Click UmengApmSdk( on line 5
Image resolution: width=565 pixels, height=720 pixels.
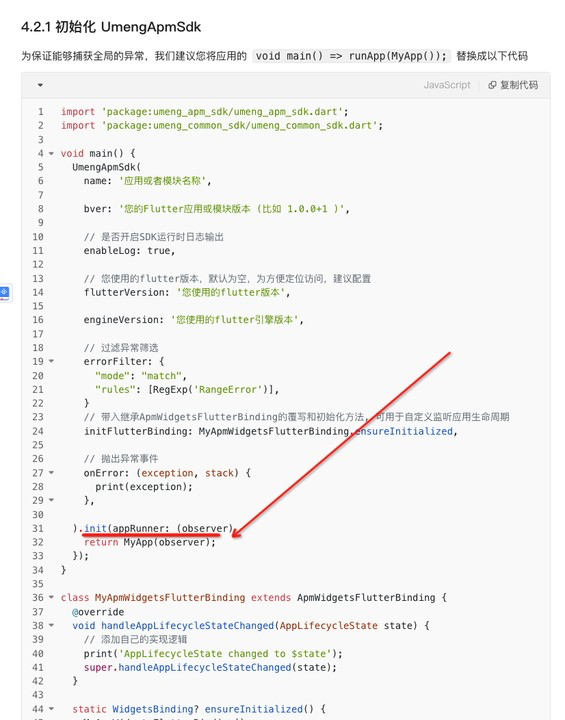pyautogui.click(x=107, y=167)
